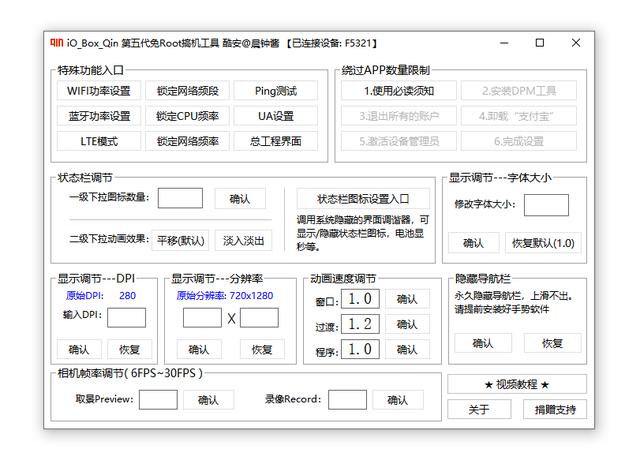Confirm resolution with 确认 button

coord(199,349)
